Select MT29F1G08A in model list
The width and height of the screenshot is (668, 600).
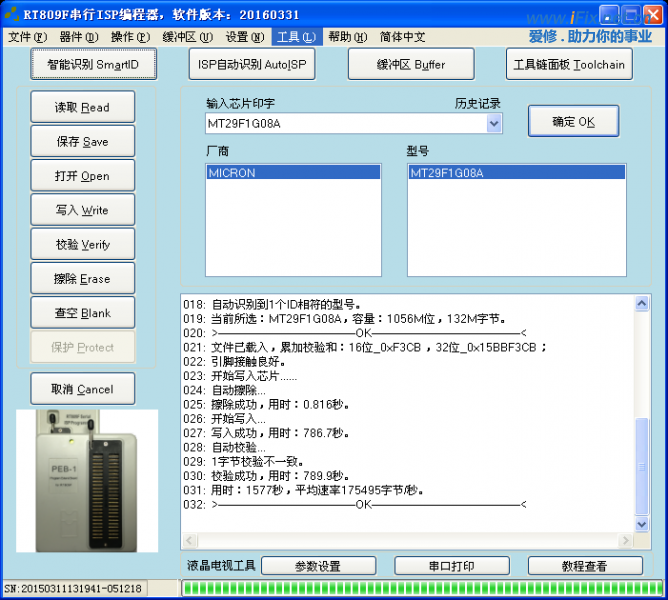coord(516,173)
